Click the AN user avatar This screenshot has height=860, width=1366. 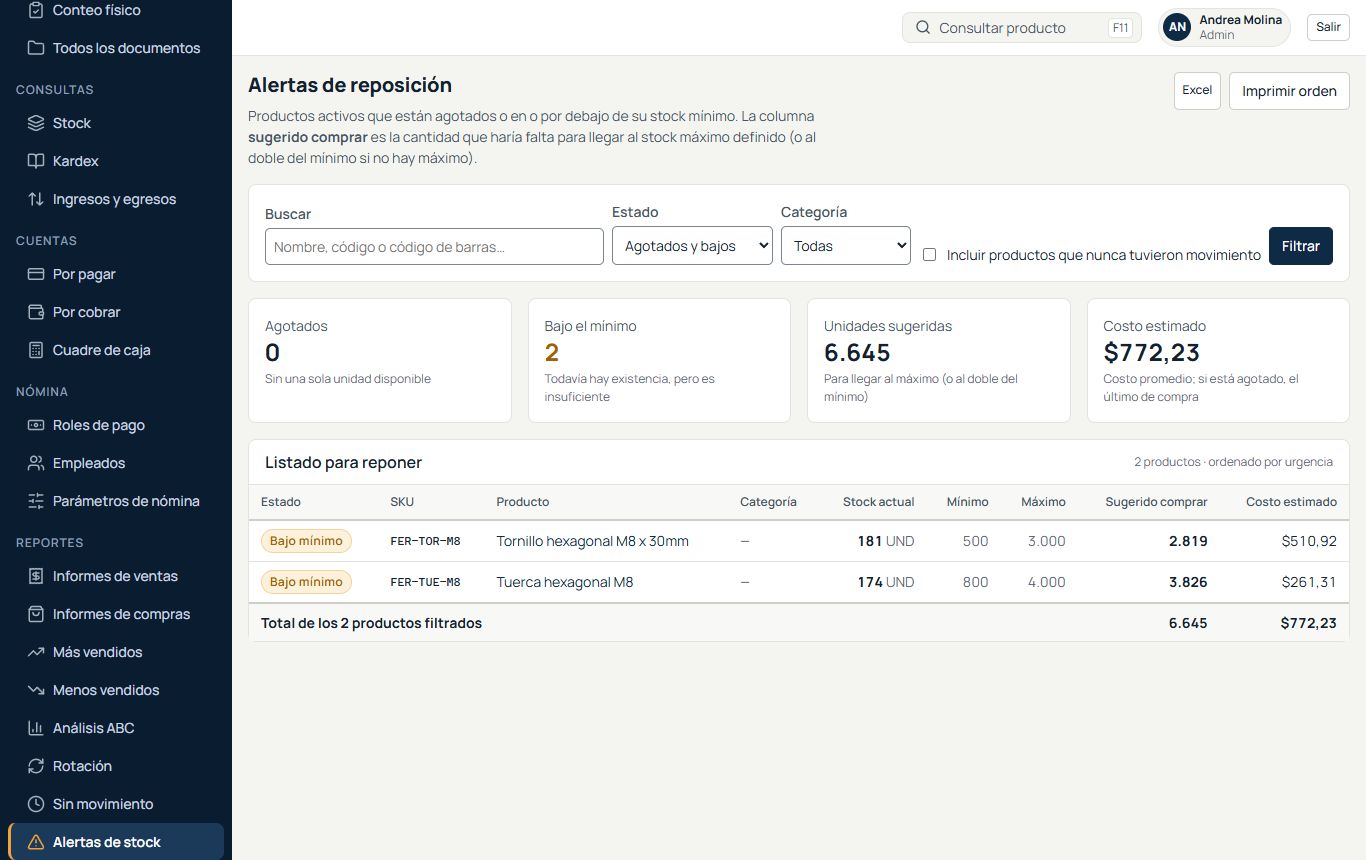point(1178,27)
